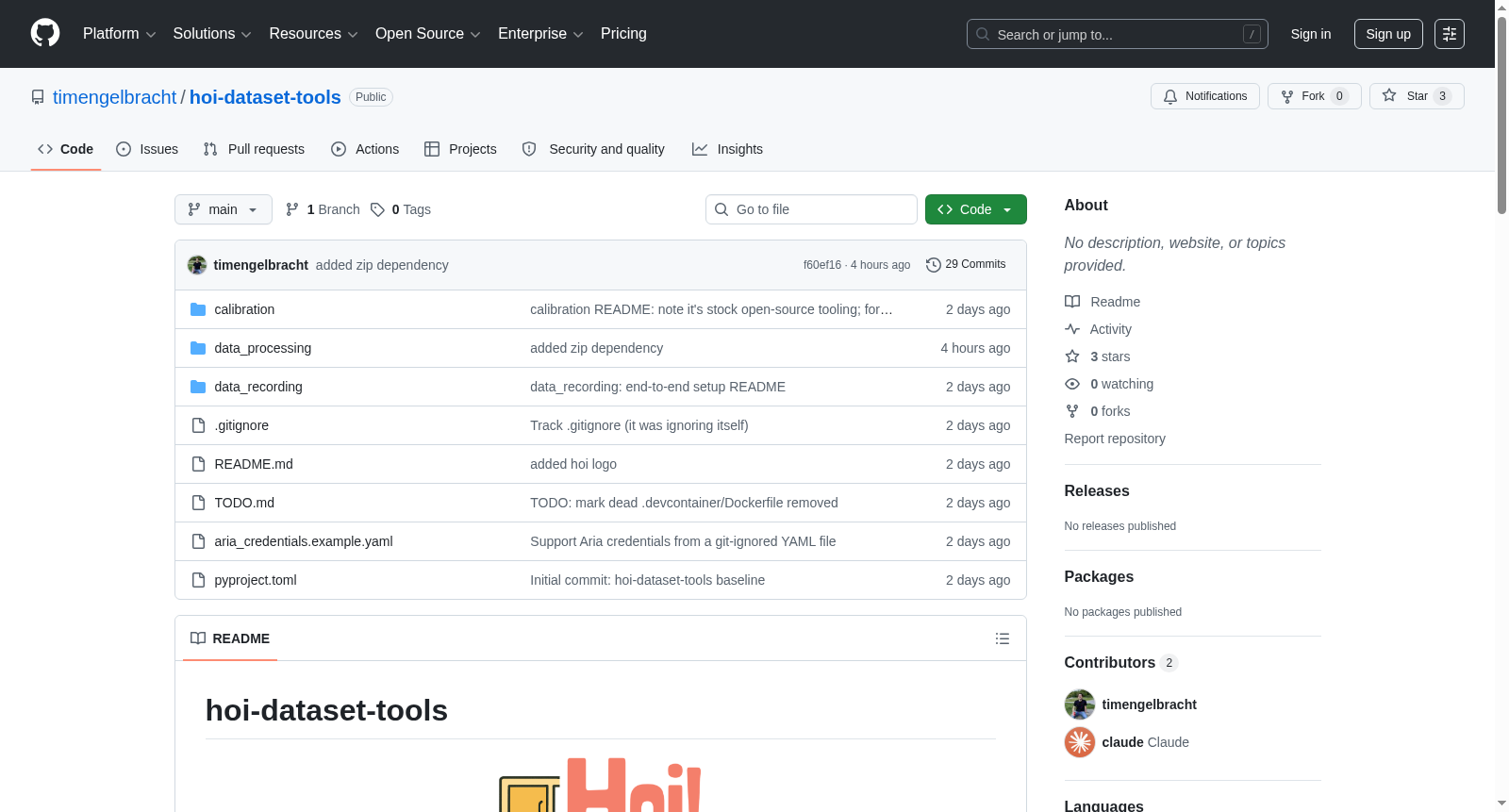Open the README outline list icon

point(1003,638)
